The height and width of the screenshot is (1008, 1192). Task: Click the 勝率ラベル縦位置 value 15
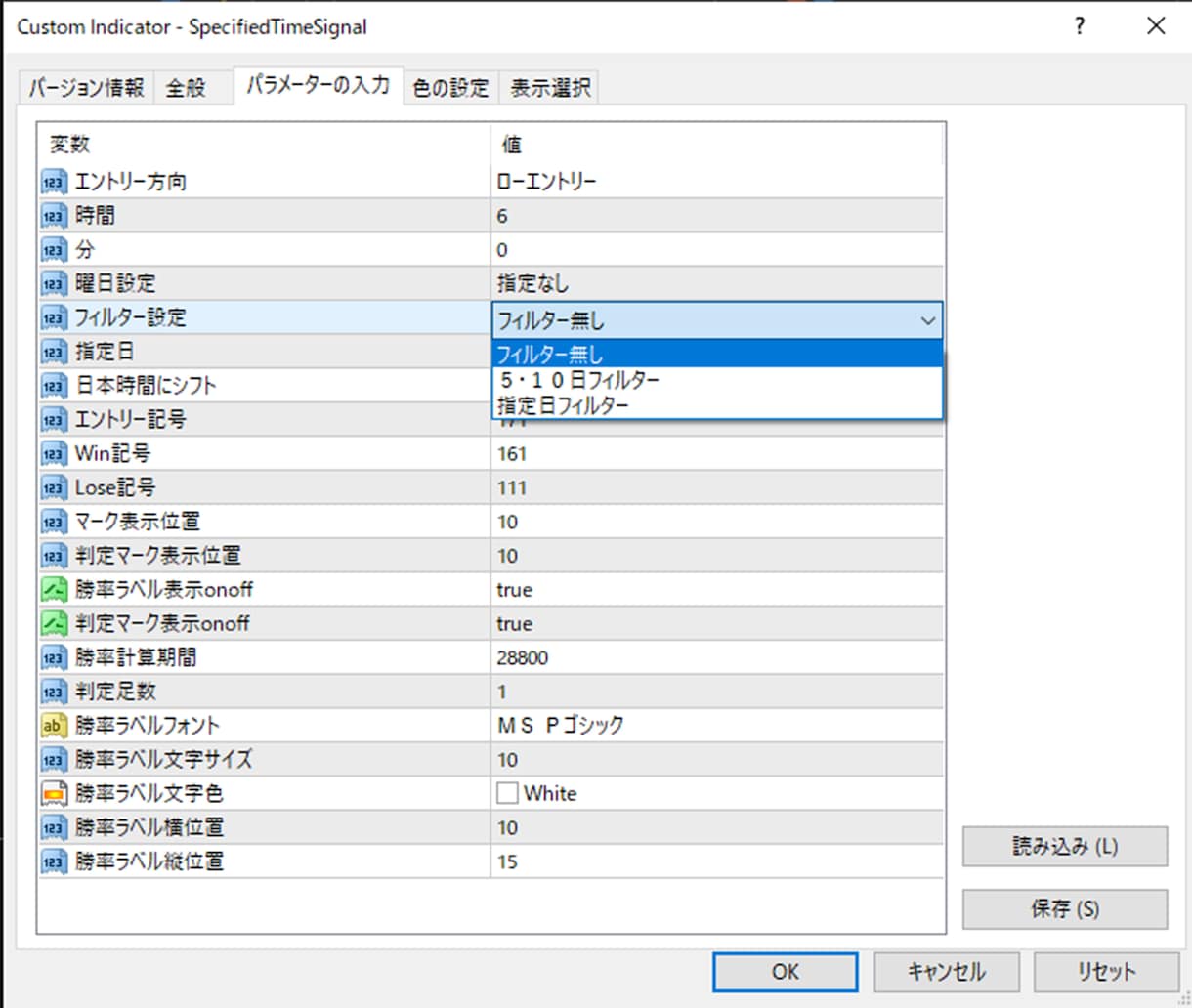click(x=507, y=862)
